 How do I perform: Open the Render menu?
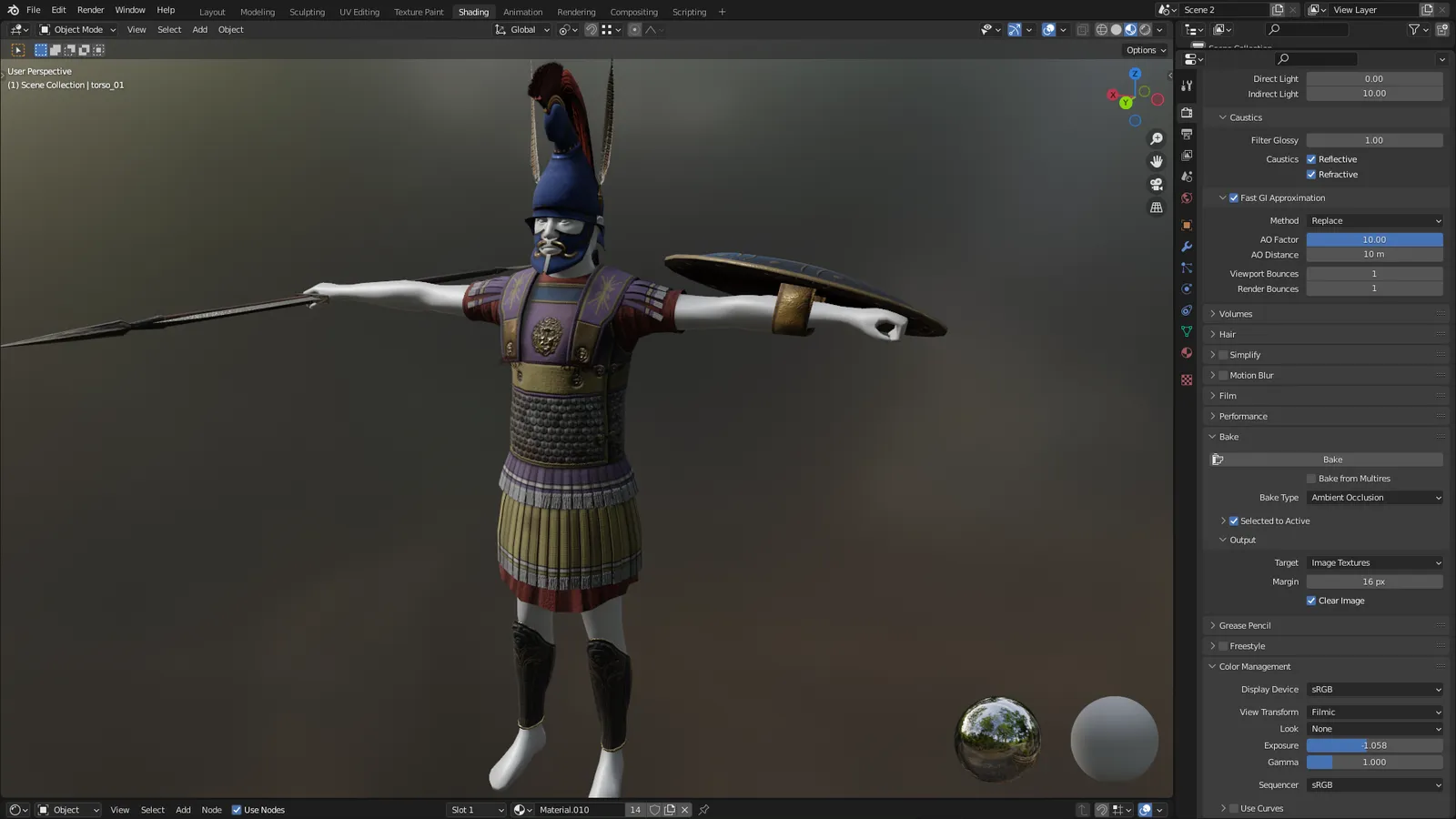90,10
